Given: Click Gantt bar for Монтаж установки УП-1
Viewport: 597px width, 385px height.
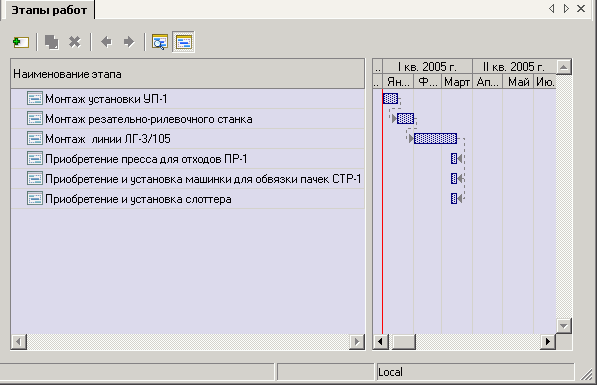Looking at the screenshot, I should coord(390,99).
